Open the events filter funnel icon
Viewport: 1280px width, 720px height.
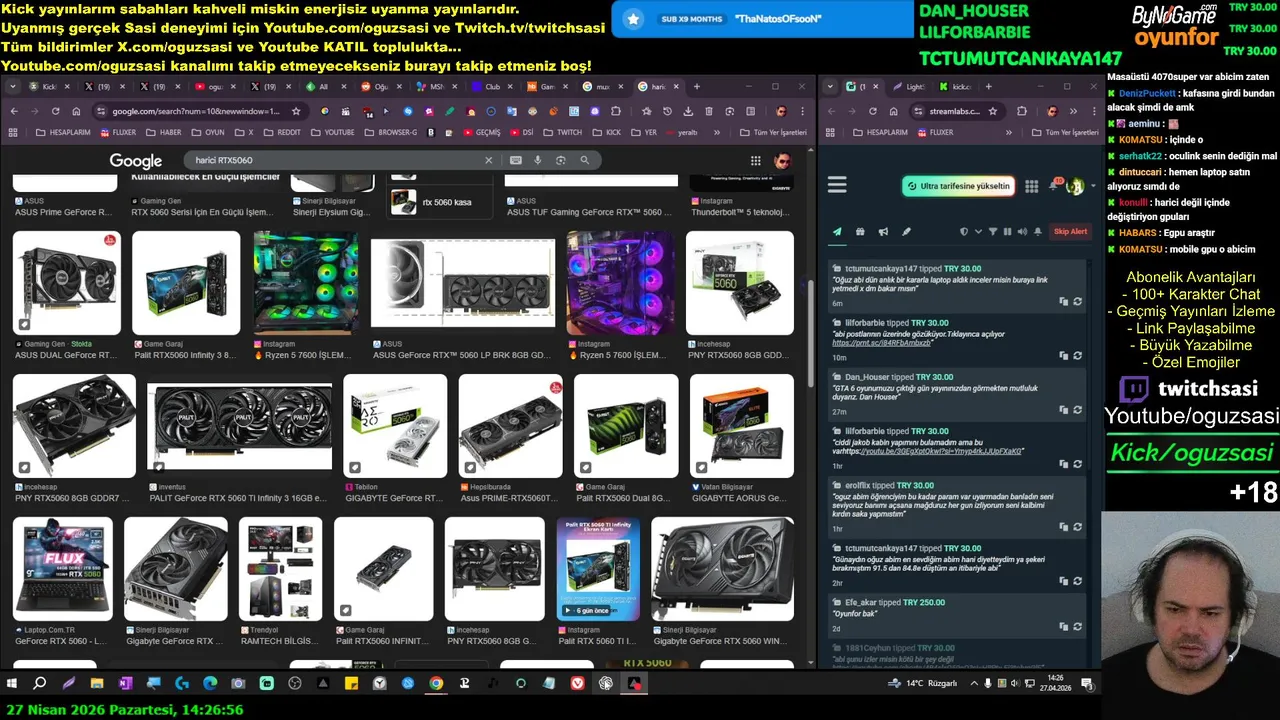pyautogui.click(x=993, y=232)
